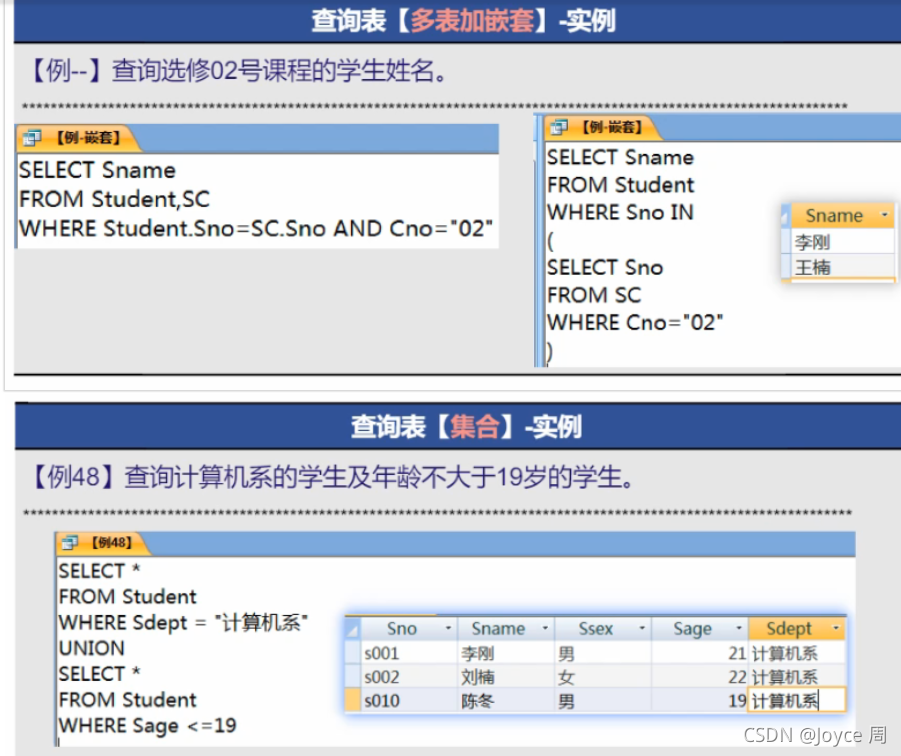Image resolution: width=901 pixels, height=756 pixels.
Task: Click cell 王楠 in top Sname result
Action: [x=843, y=267]
